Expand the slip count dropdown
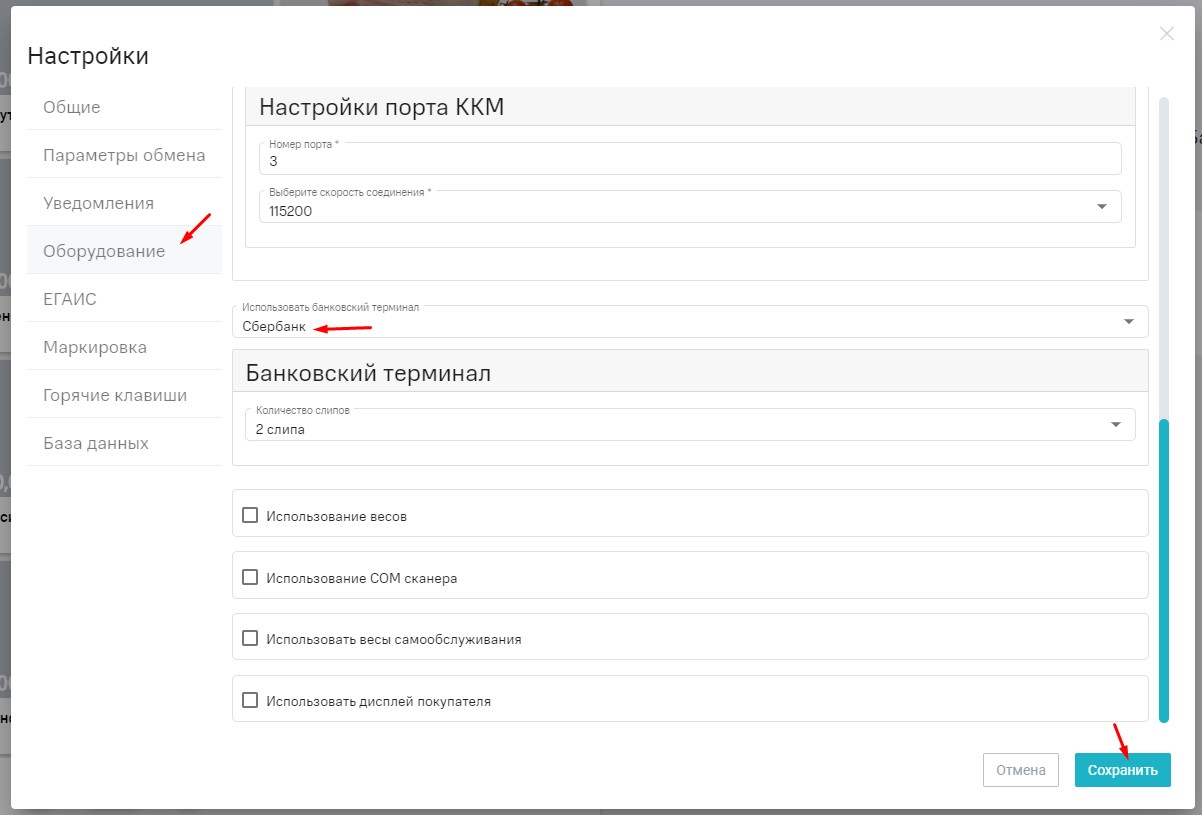 (1116, 425)
